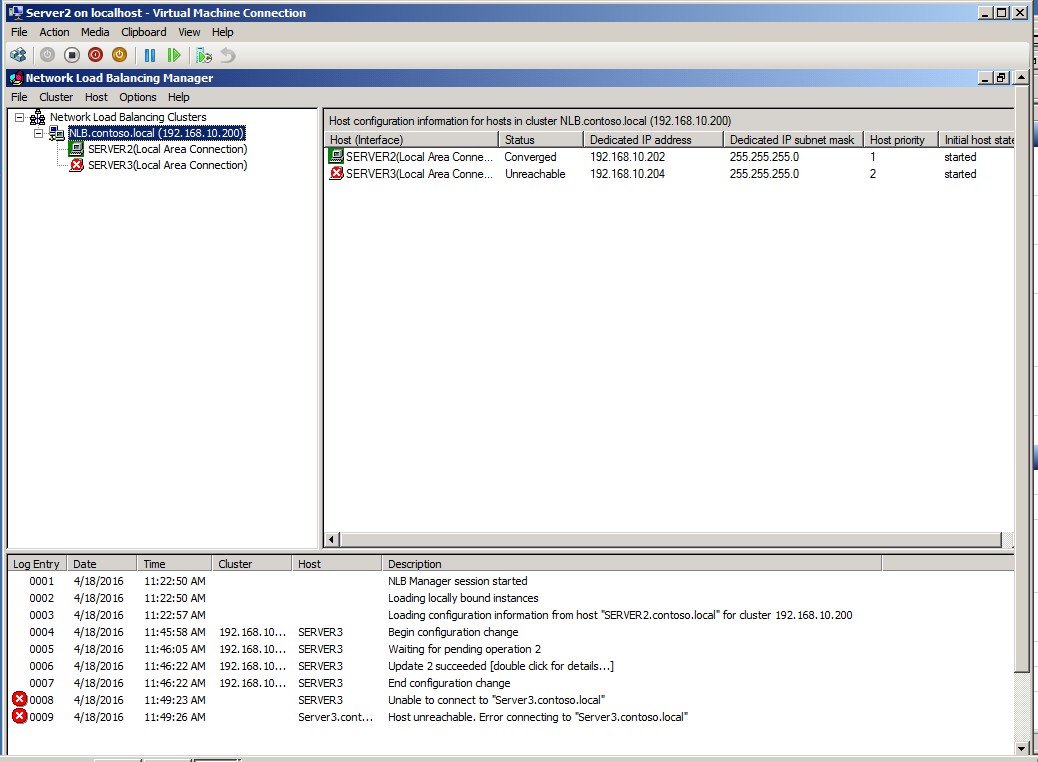The height and width of the screenshot is (762, 1038).
Task: Click the Start virtual machine toolbar icon
Action: (x=48, y=55)
